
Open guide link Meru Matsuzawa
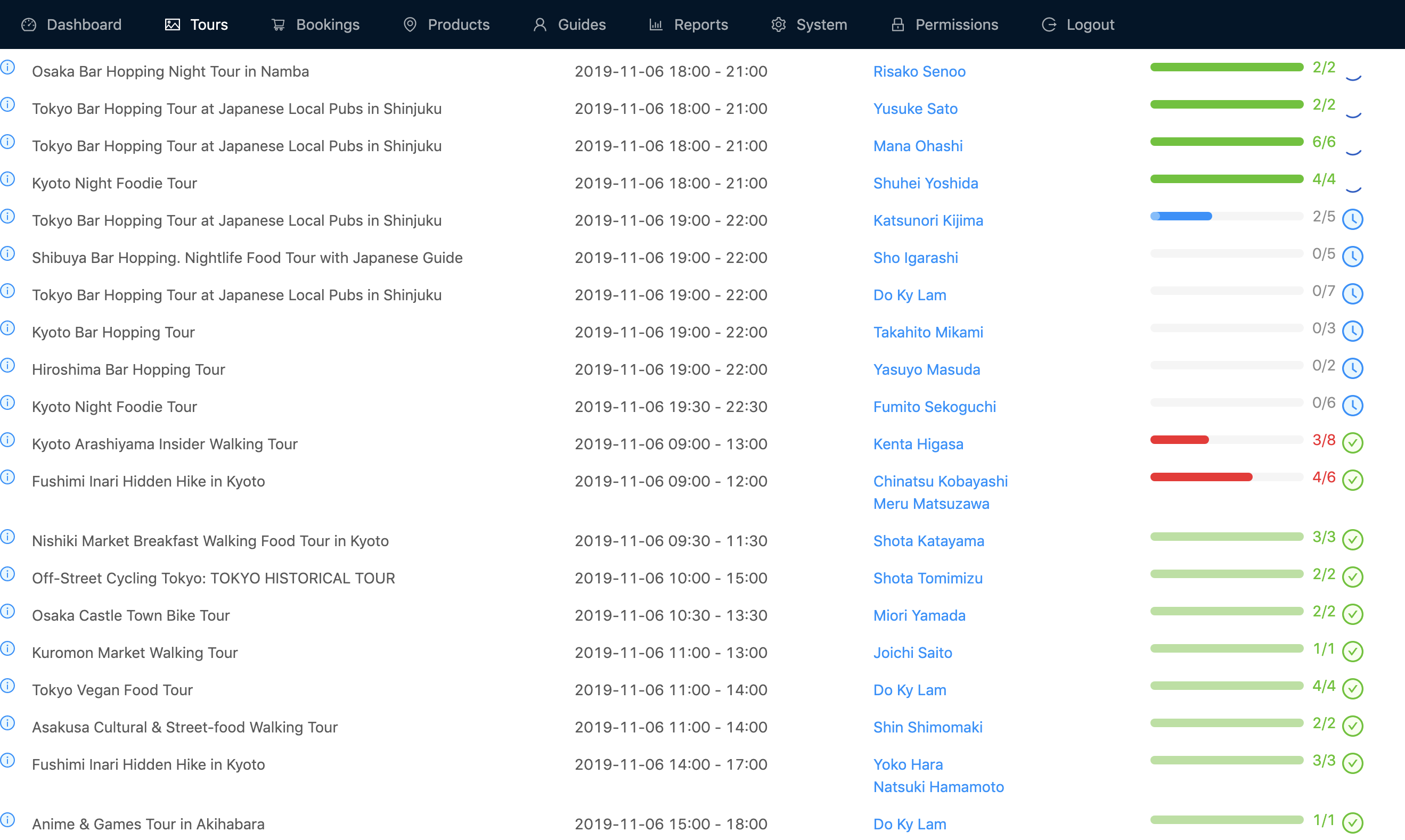930,504
